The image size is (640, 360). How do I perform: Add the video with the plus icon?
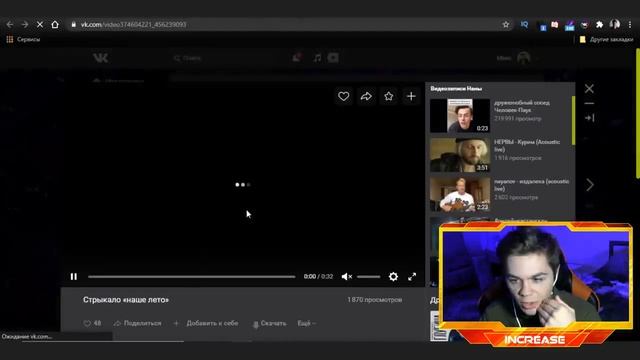[411, 96]
